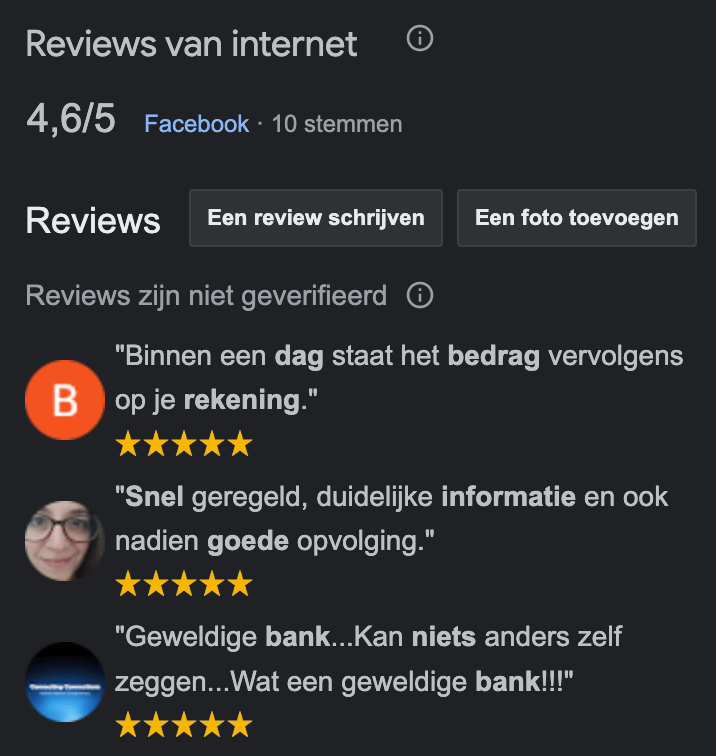Click the five-star rating under second review

coord(184,584)
